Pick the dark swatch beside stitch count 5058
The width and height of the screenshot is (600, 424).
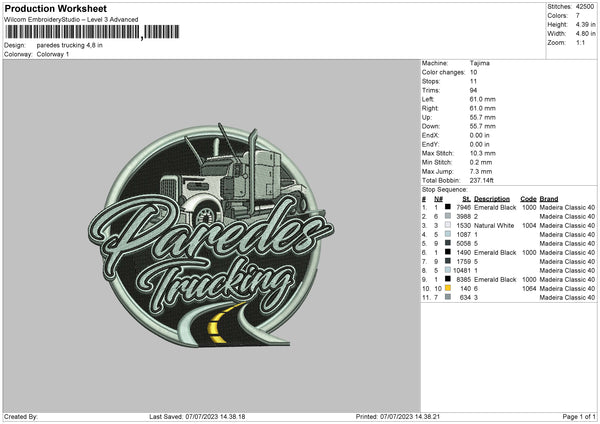[448, 243]
